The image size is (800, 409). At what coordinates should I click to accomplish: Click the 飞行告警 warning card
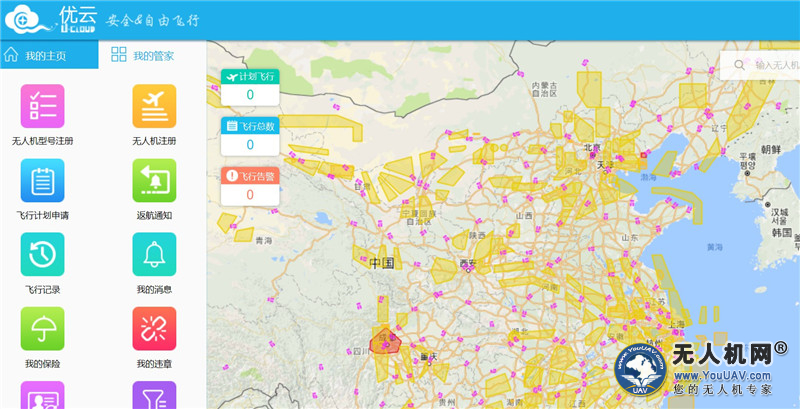pyautogui.click(x=249, y=185)
